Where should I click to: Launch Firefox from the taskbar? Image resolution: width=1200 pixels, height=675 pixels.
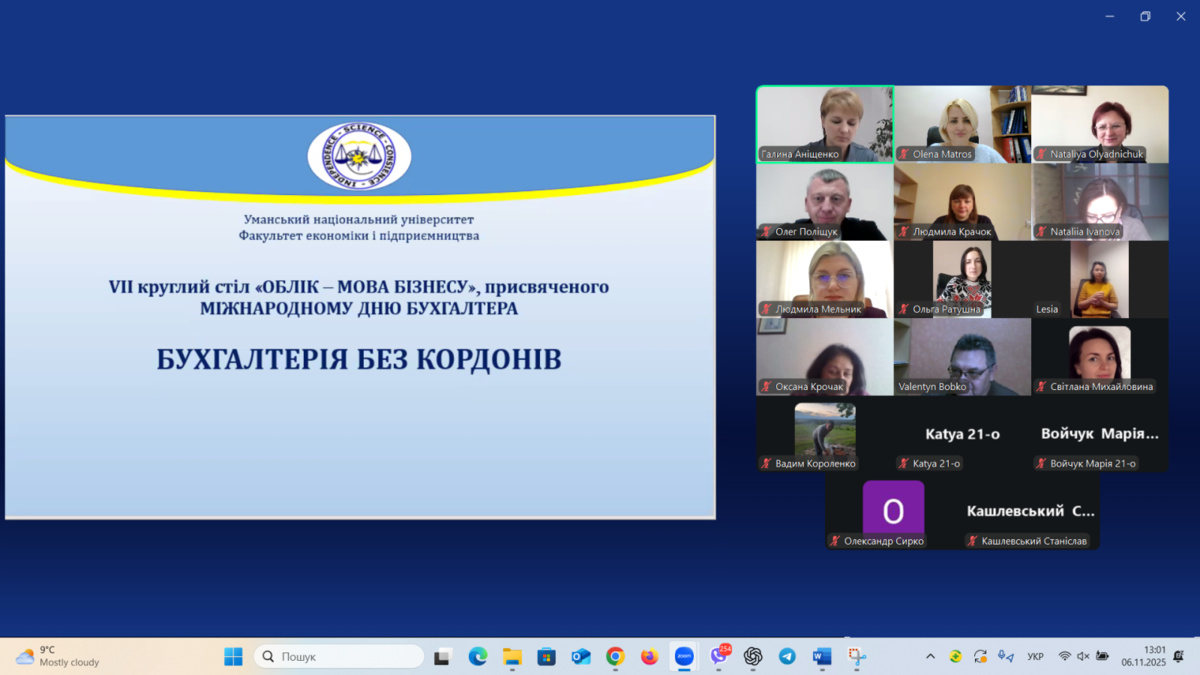pyautogui.click(x=650, y=656)
